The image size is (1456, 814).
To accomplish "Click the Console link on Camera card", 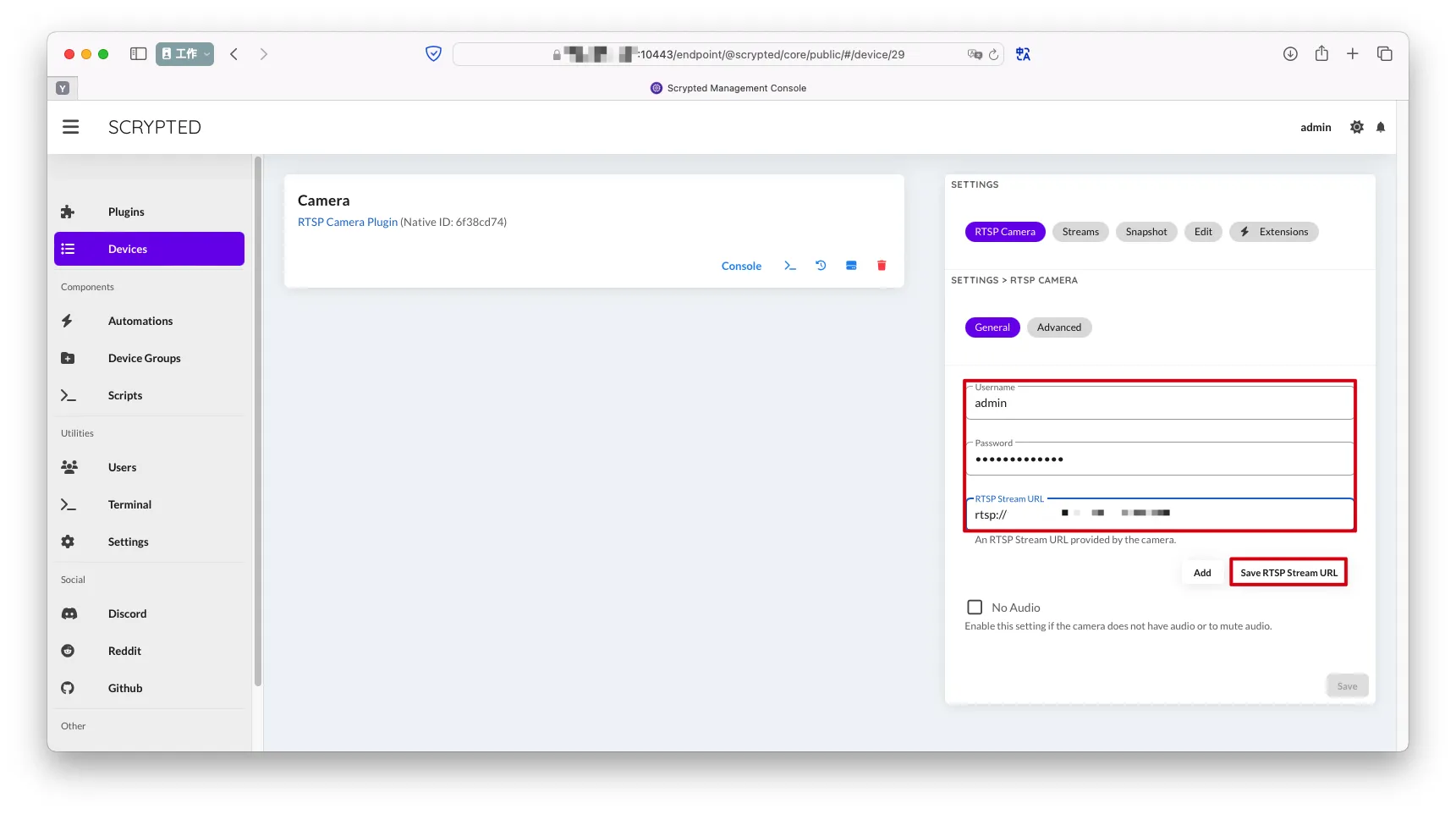I will click(x=741, y=266).
